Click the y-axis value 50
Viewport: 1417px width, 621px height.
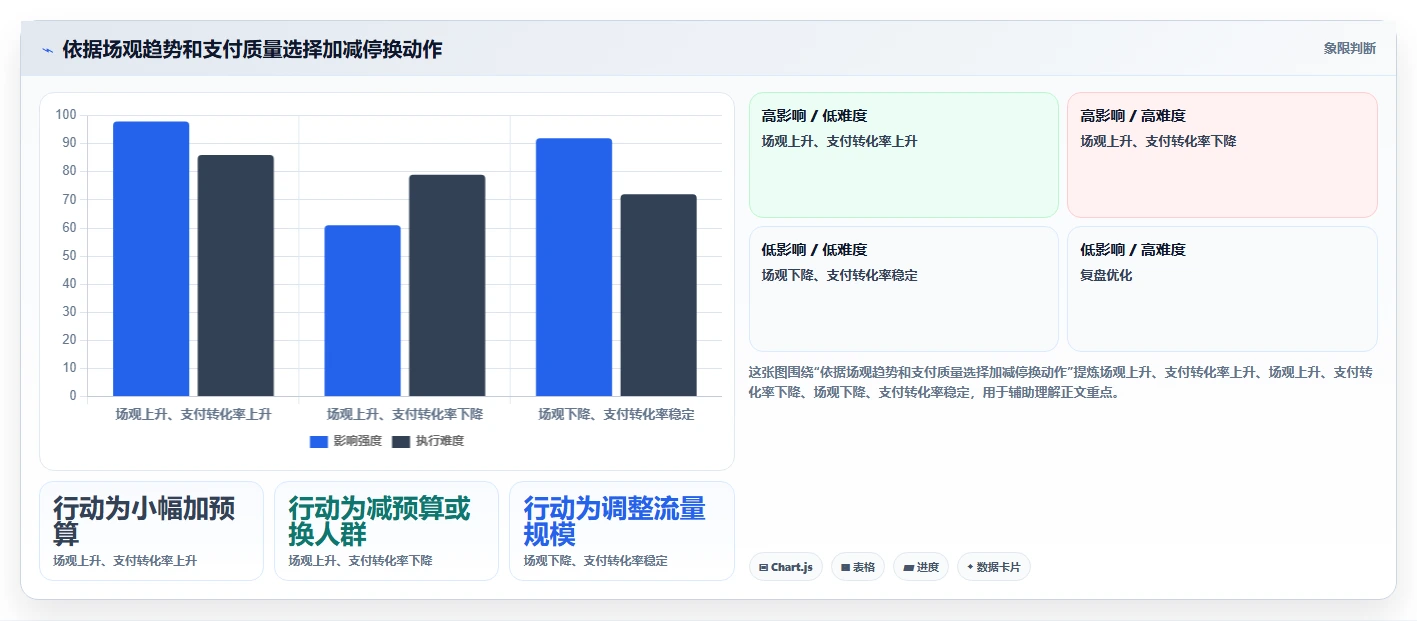(69, 256)
